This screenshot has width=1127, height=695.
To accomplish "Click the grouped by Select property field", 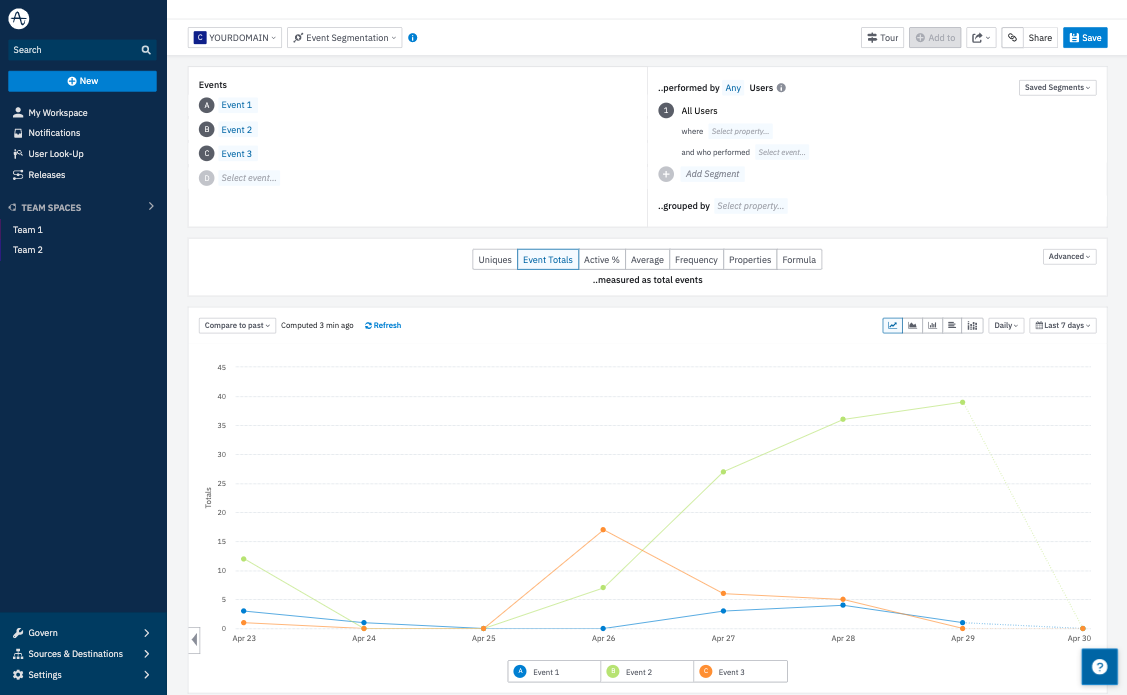I will [x=750, y=206].
